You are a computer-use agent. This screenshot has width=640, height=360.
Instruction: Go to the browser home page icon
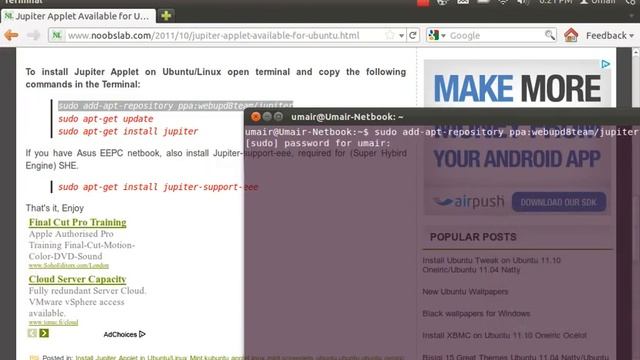tap(571, 35)
